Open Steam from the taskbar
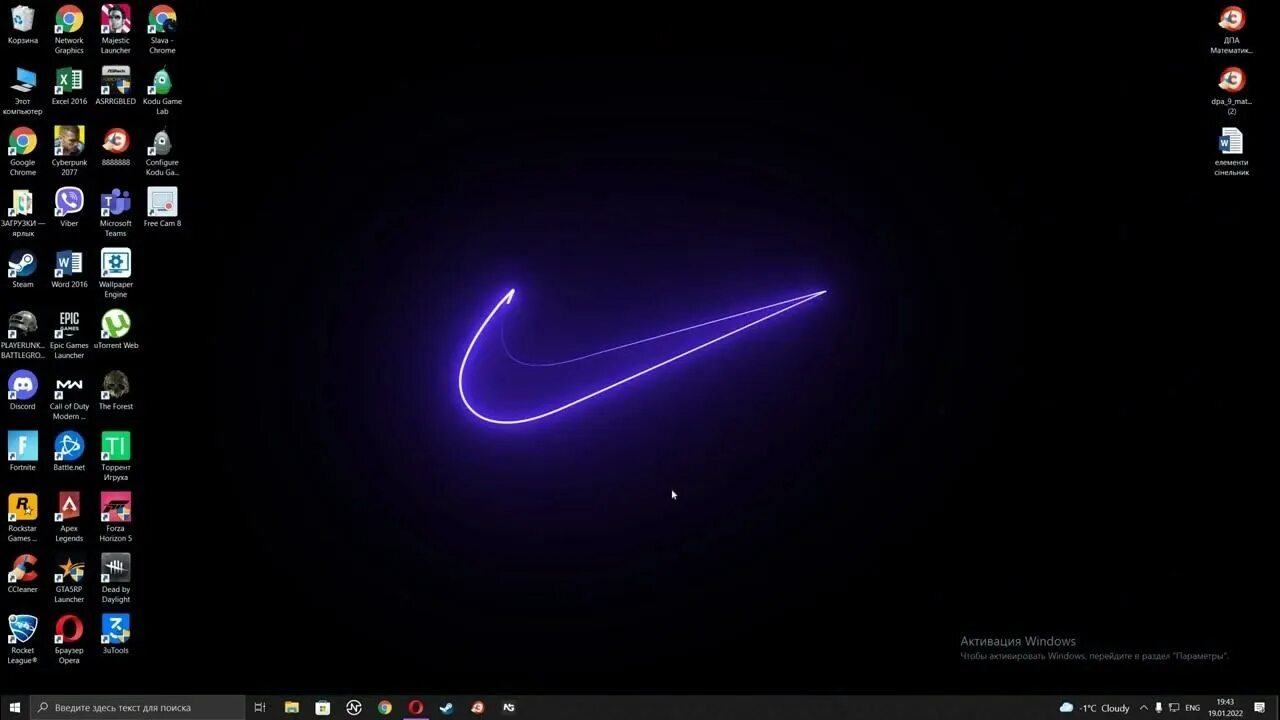The image size is (1280, 720). (447, 707)
